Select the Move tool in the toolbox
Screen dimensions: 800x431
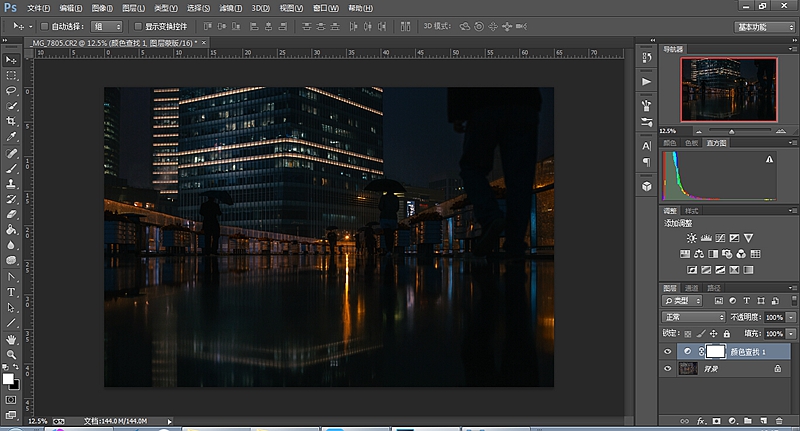tap(11, 60)
